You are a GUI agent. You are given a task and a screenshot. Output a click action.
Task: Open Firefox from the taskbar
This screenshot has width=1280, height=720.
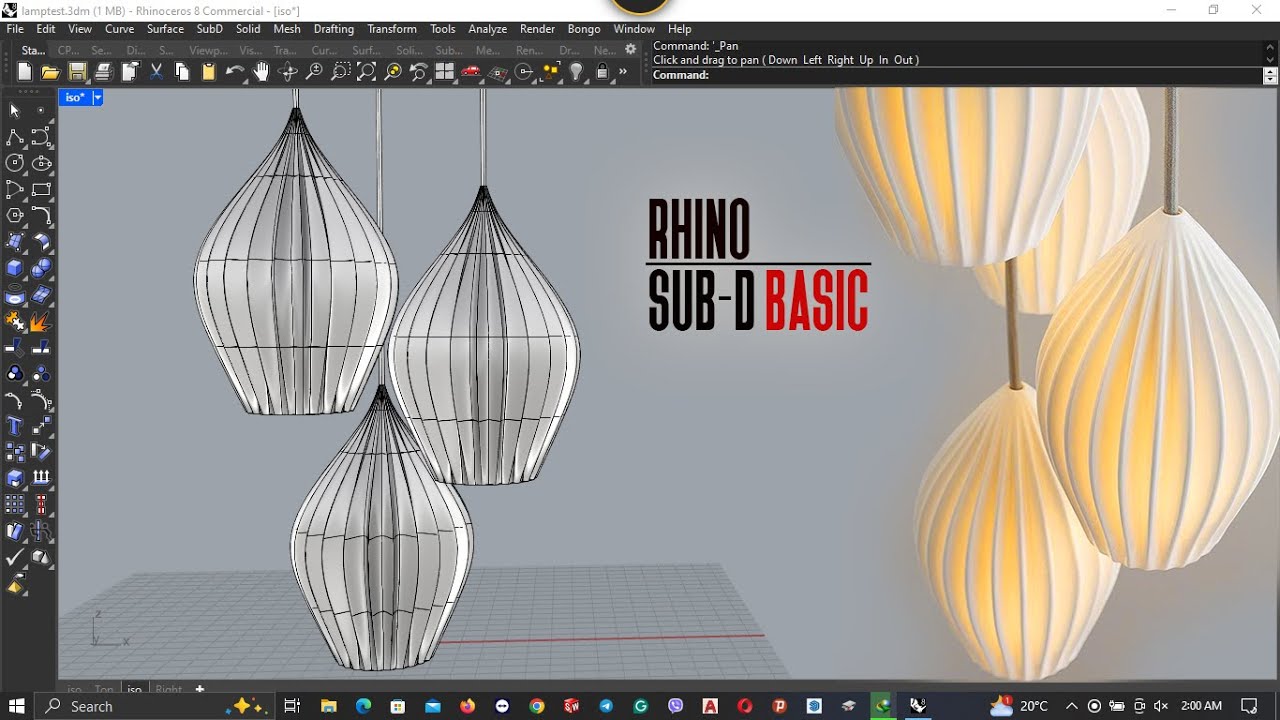pyautogui.click(x=467, y=706)
